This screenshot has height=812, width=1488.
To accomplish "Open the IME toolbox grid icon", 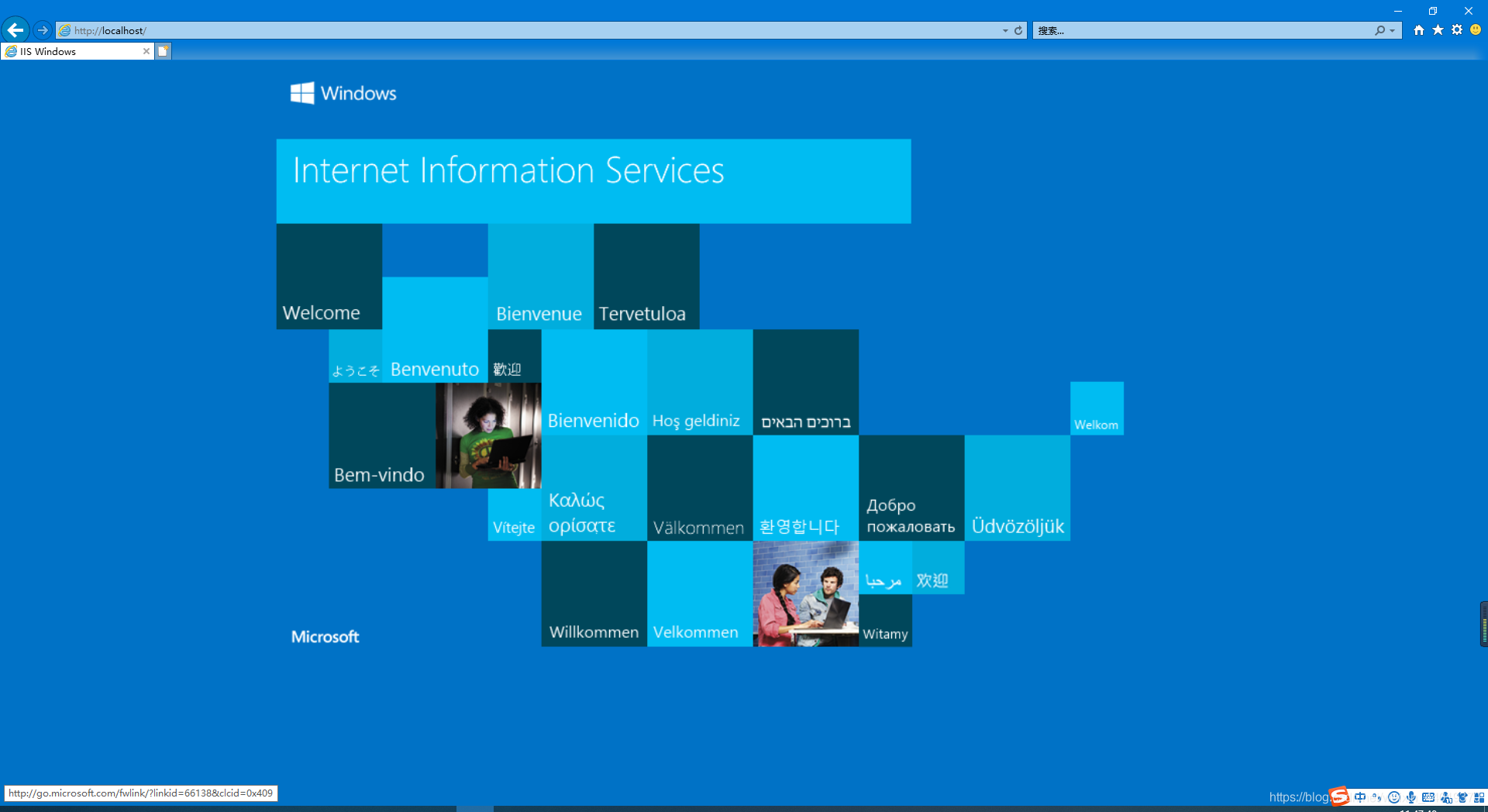I will coord(1479,797).
